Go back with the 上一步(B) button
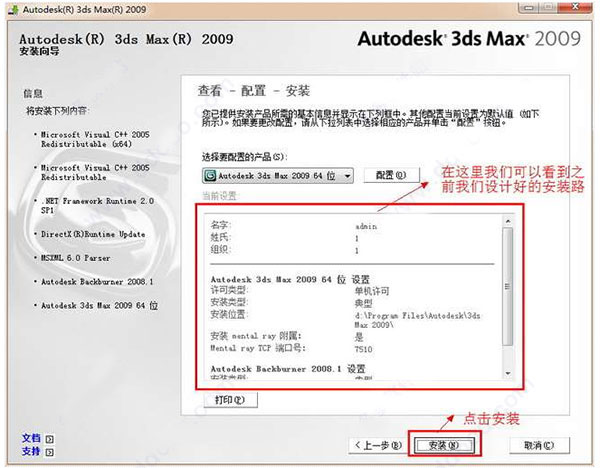Image resolution: width=600 pixels, height=468 pixels. pyautogui.click(x=378, y=445)
